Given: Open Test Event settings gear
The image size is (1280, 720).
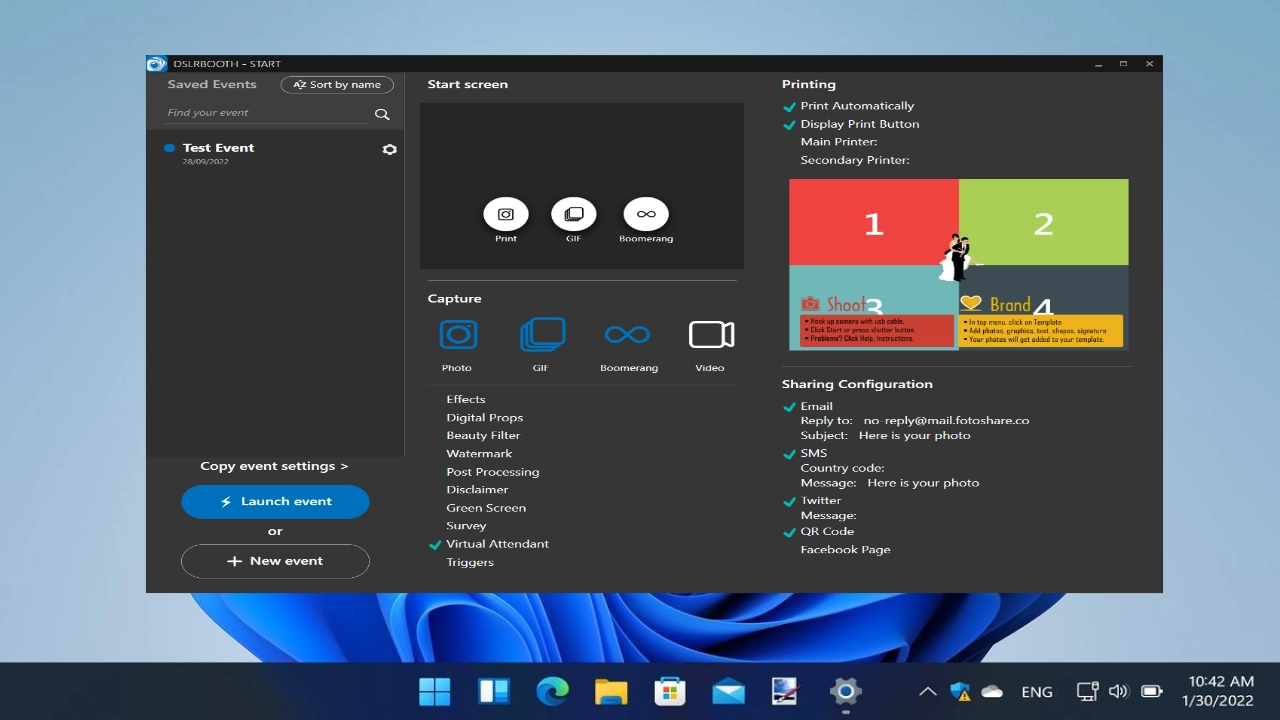Looking at the screenshot, I should [x=390, y=149].
